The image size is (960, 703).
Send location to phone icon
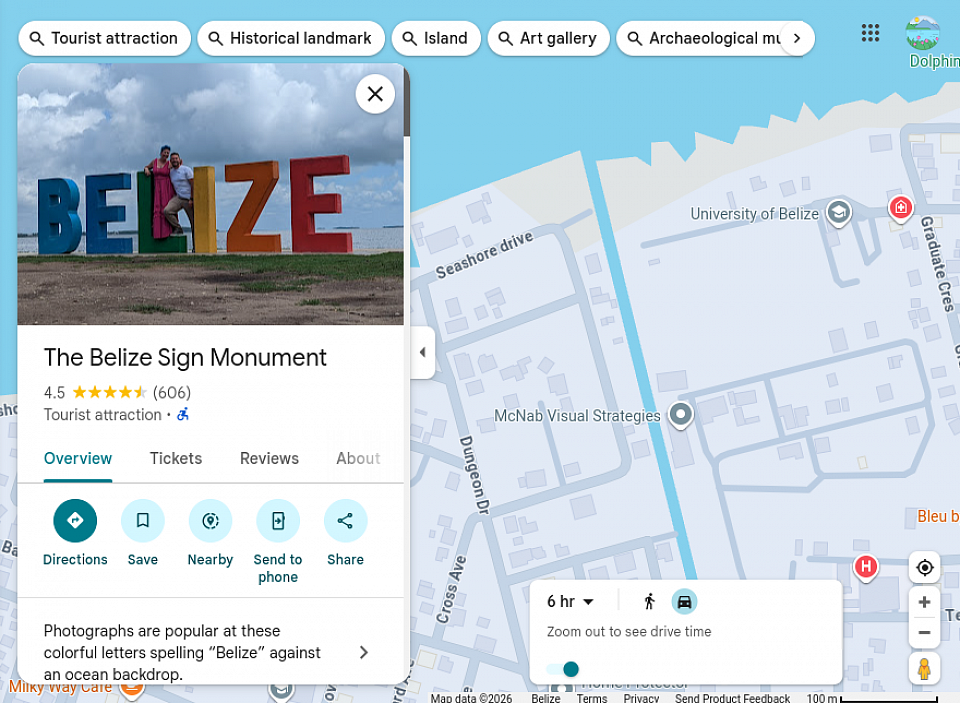(278, 521)
